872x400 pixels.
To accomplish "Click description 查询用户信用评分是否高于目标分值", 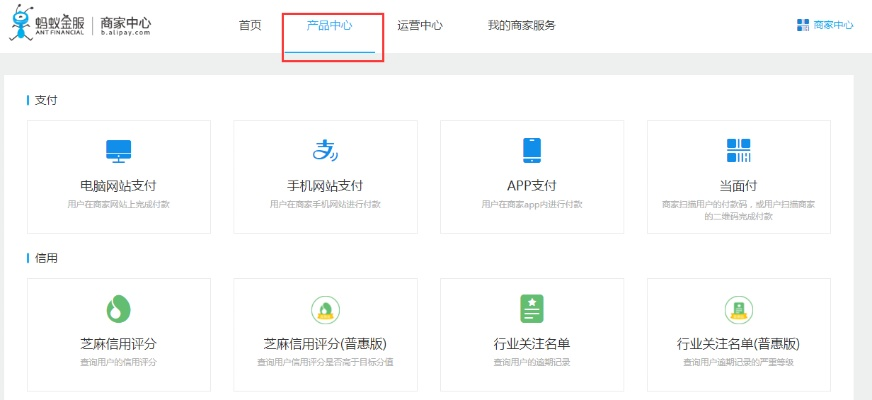I will (x=325, y=362).
